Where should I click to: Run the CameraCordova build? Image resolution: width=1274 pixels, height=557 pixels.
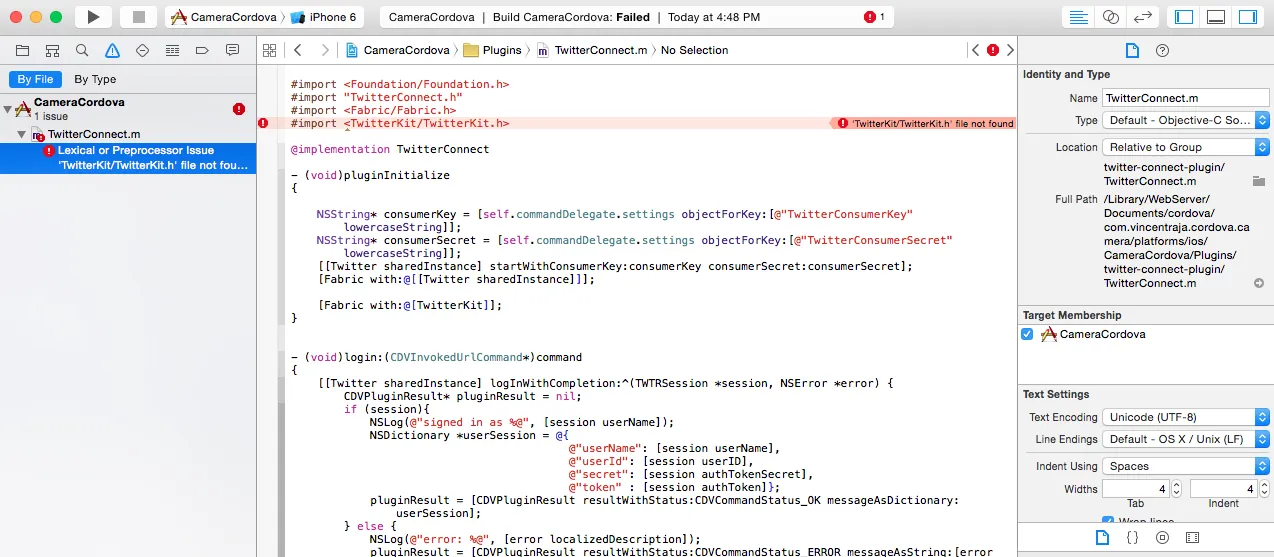[x=93, y=17]
